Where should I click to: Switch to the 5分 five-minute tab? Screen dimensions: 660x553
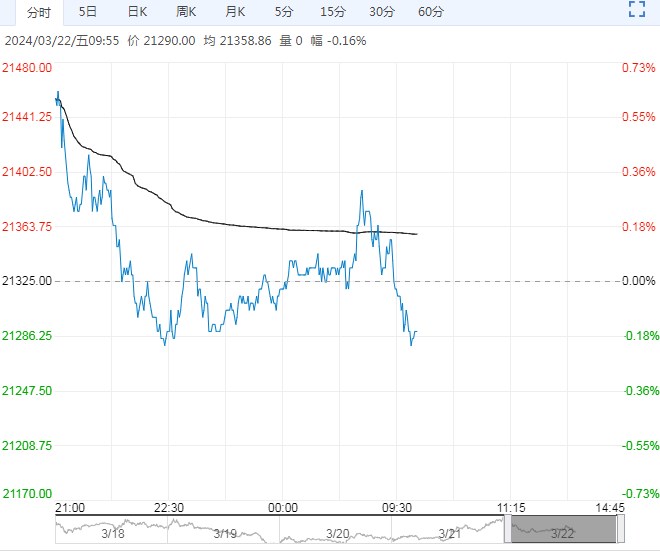point(284,12)
